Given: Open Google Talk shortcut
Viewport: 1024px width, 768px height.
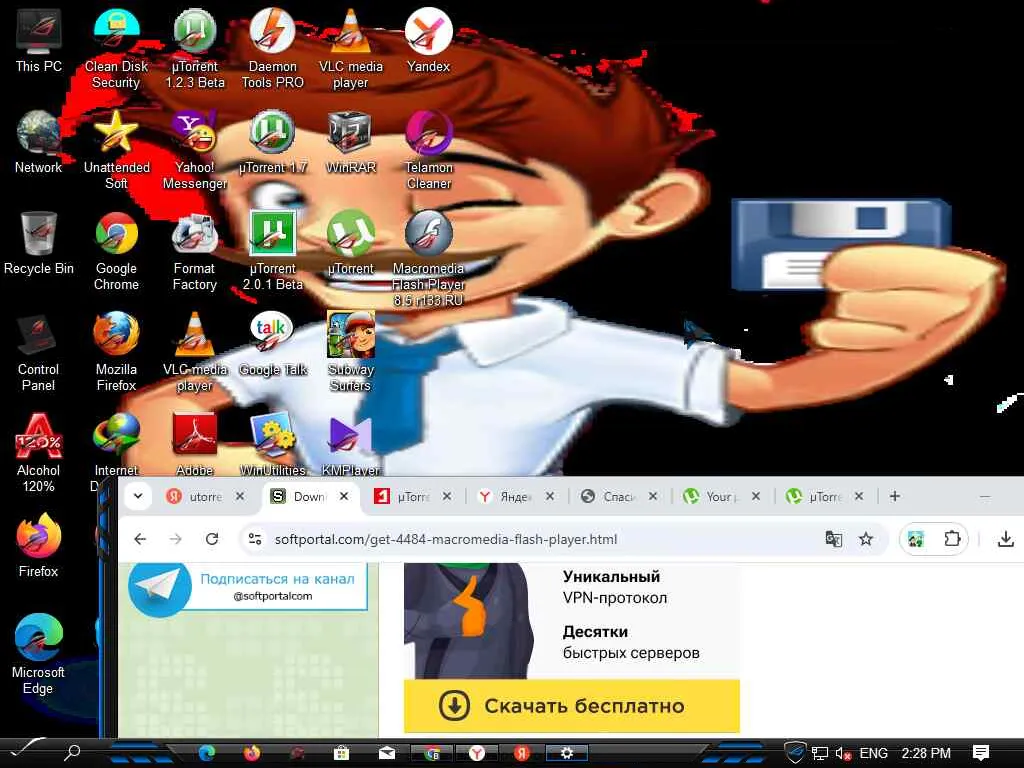Looking at the screenshot, I should point(272,344).
